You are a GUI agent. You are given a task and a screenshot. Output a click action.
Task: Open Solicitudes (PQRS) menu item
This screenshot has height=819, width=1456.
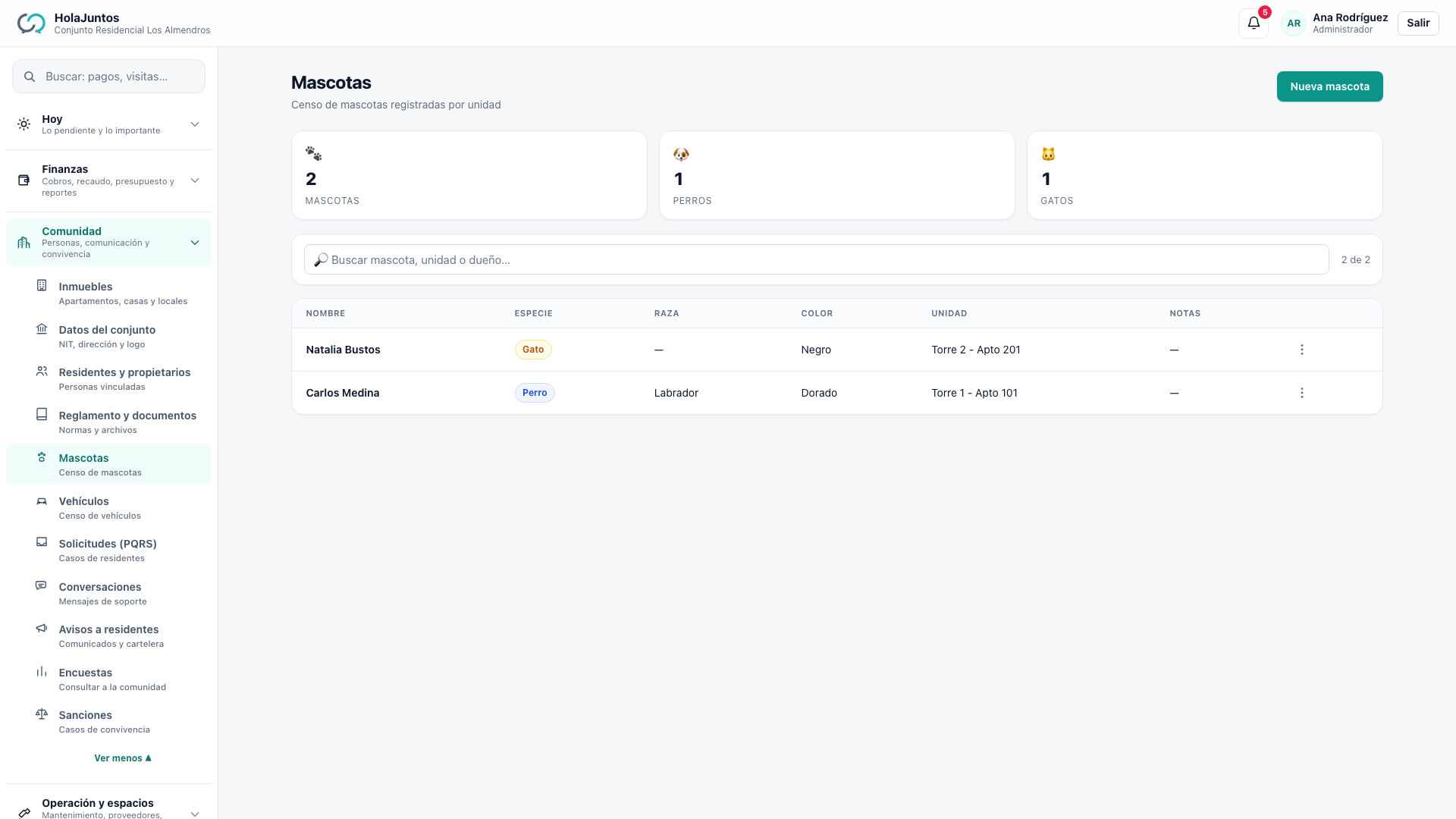(x=108, y=550)
